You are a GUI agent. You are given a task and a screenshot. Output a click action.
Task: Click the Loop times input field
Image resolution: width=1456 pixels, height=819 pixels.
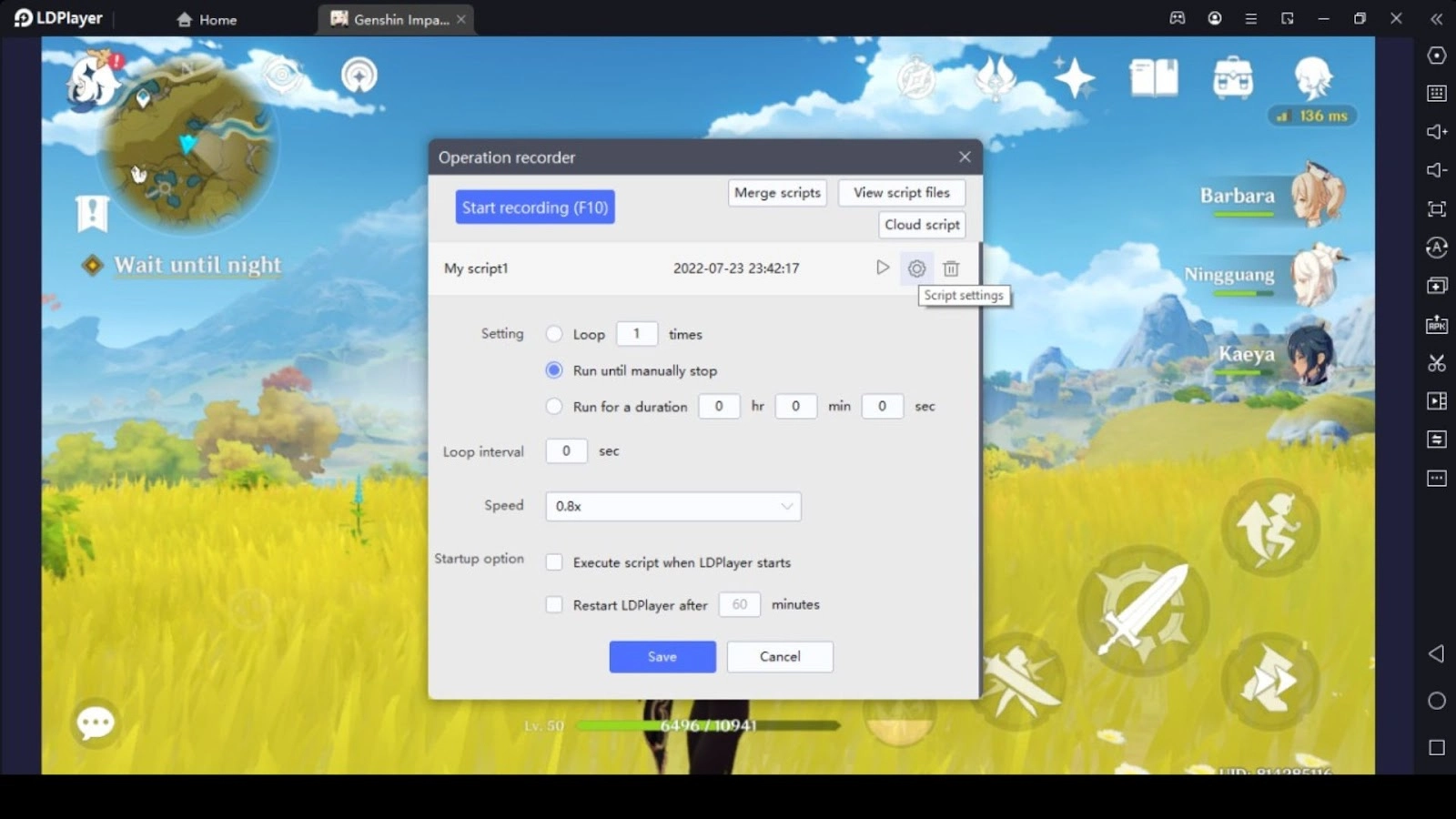(x=637, y=334)
